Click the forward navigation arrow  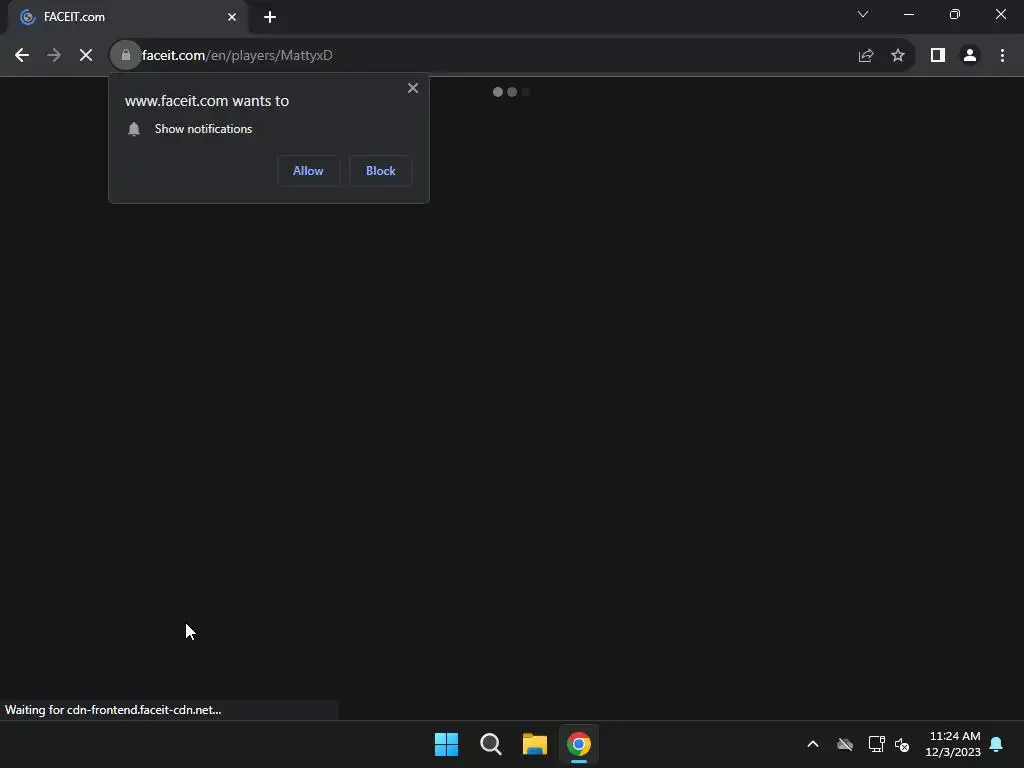[54, 56]
